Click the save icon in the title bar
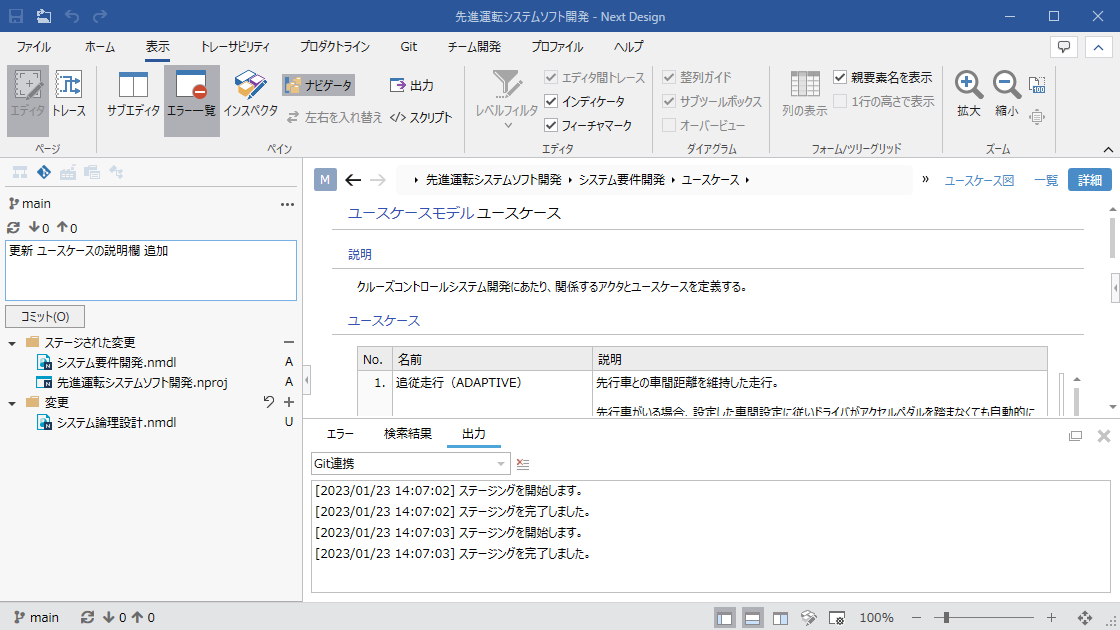Screen dimensions: 1120x630 (16, 16)
